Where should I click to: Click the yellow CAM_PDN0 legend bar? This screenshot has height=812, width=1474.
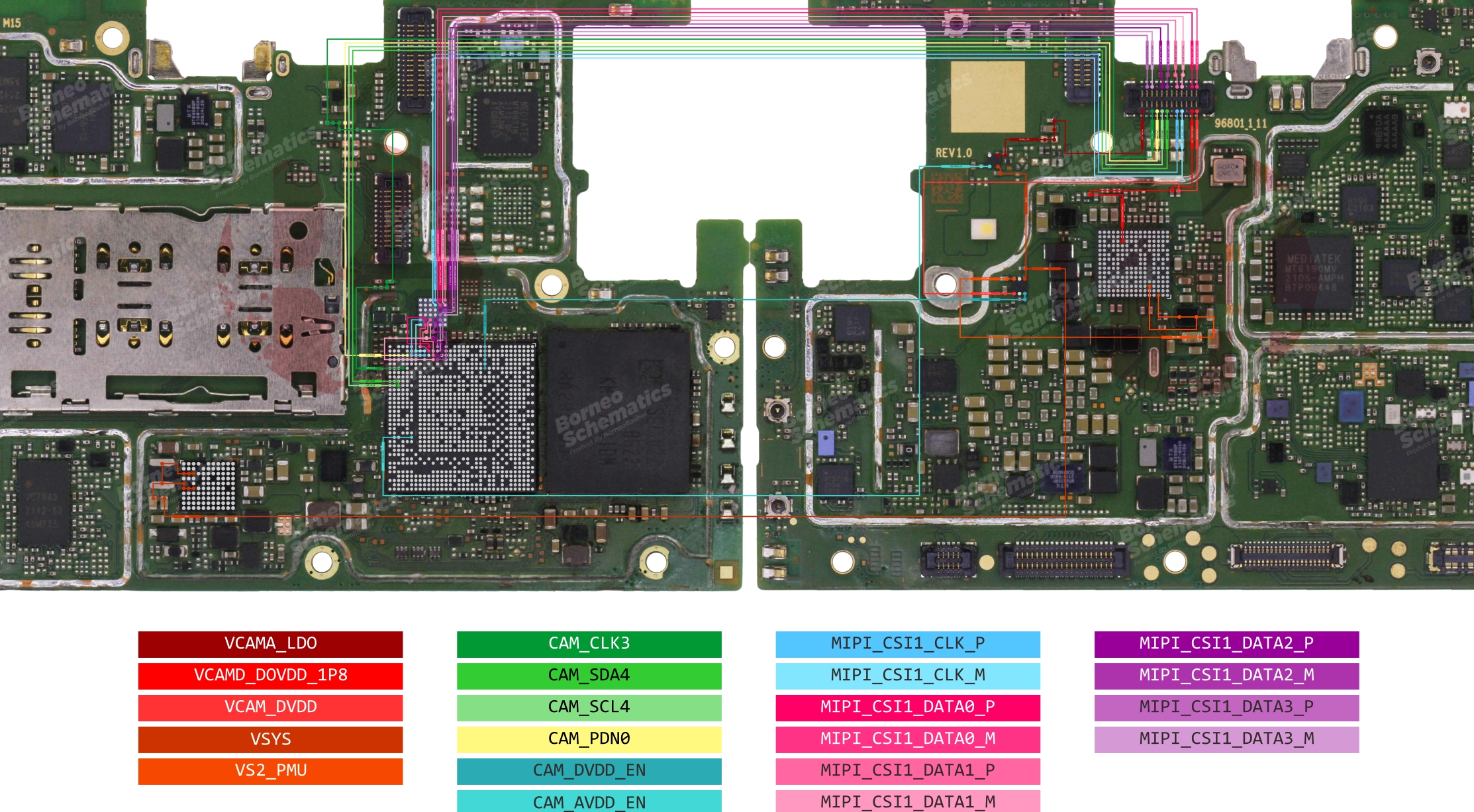tap(589, 739)
